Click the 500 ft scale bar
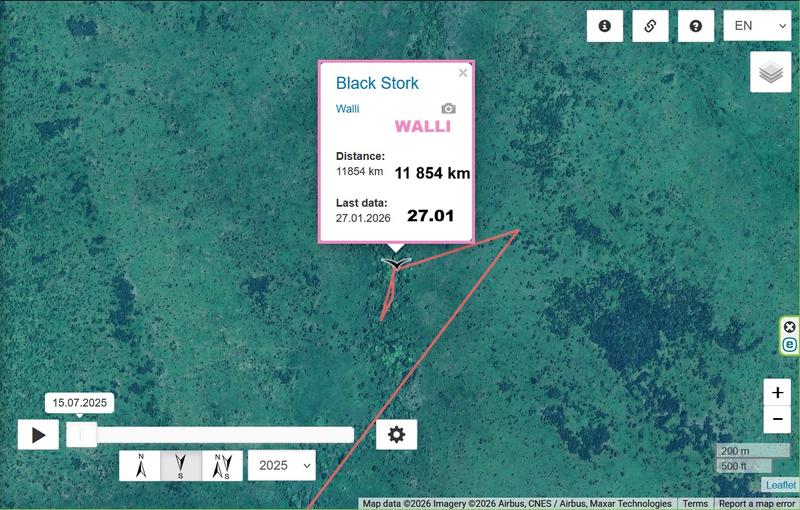This screenshot has width=800, height=510. [743, 466]
